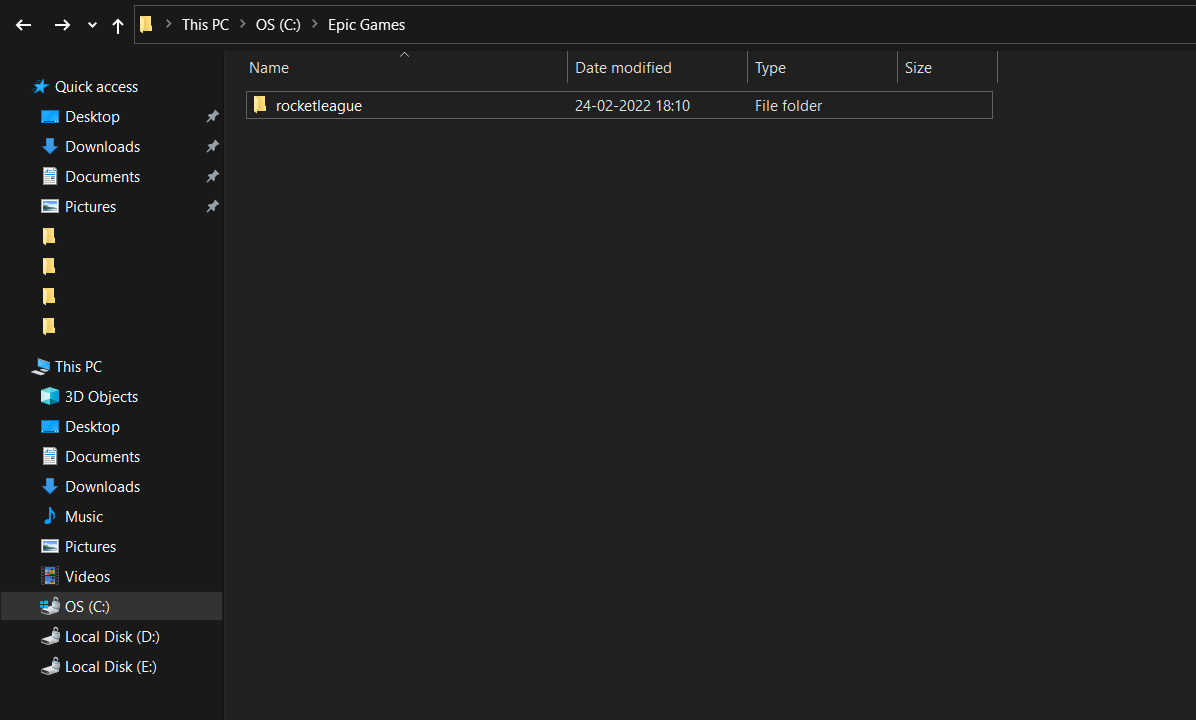This screenshot has height=720, width=1196.
Task: Sort files by Type column header
Action: coord(770,67)
